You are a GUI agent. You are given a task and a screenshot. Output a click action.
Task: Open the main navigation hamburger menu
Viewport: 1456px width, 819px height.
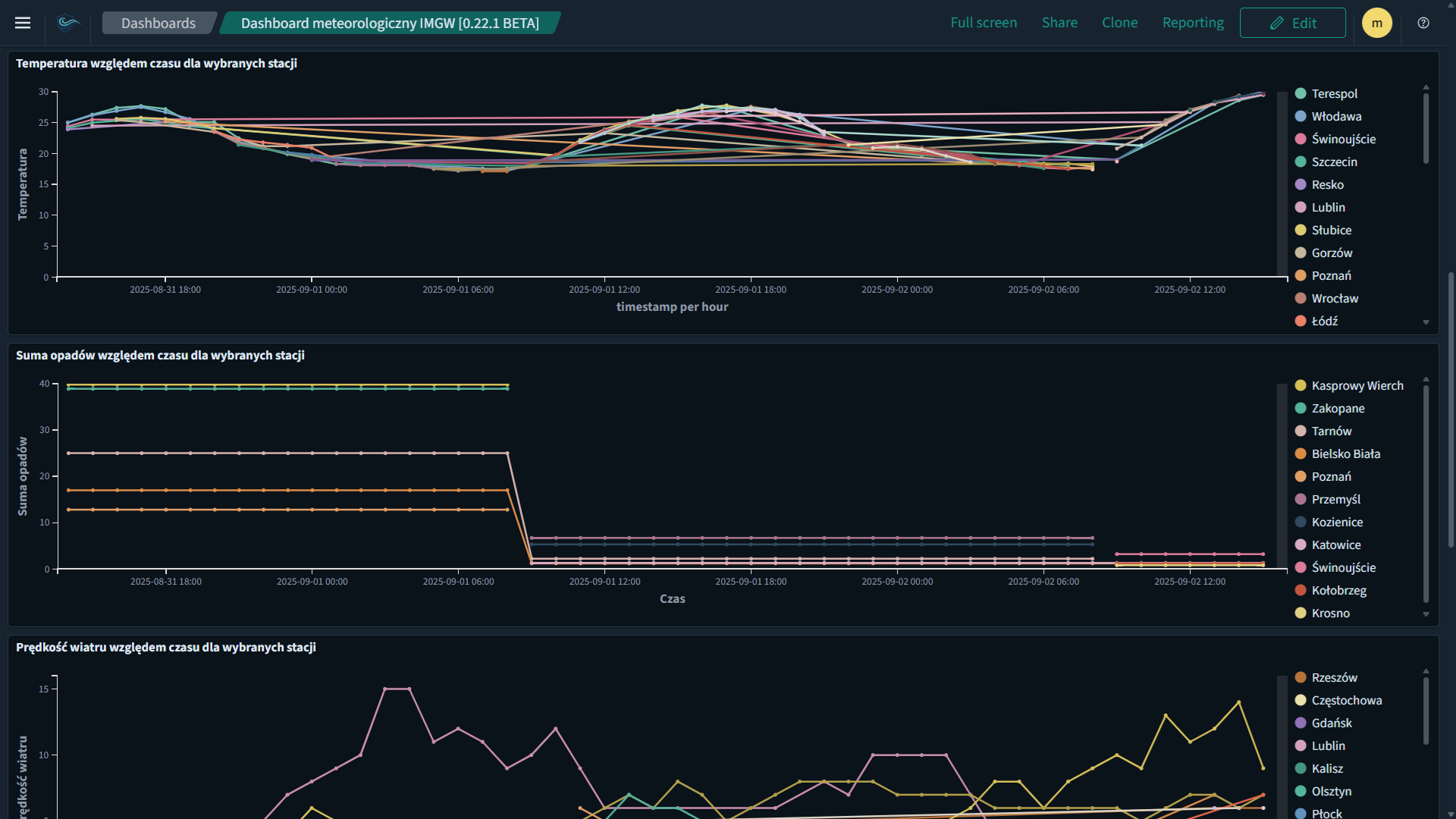point(23,23)
